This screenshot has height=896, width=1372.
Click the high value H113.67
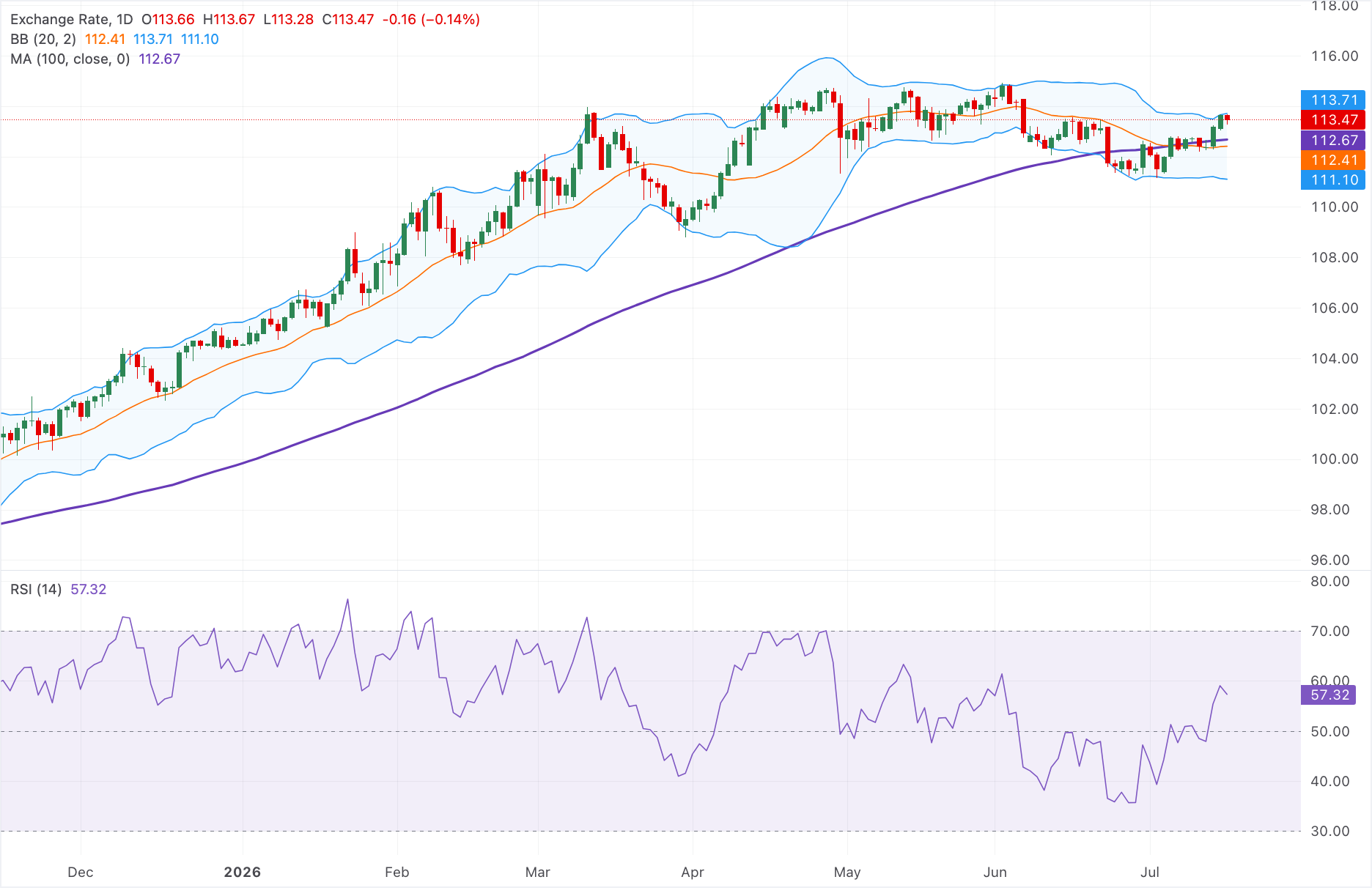(229, 20)
